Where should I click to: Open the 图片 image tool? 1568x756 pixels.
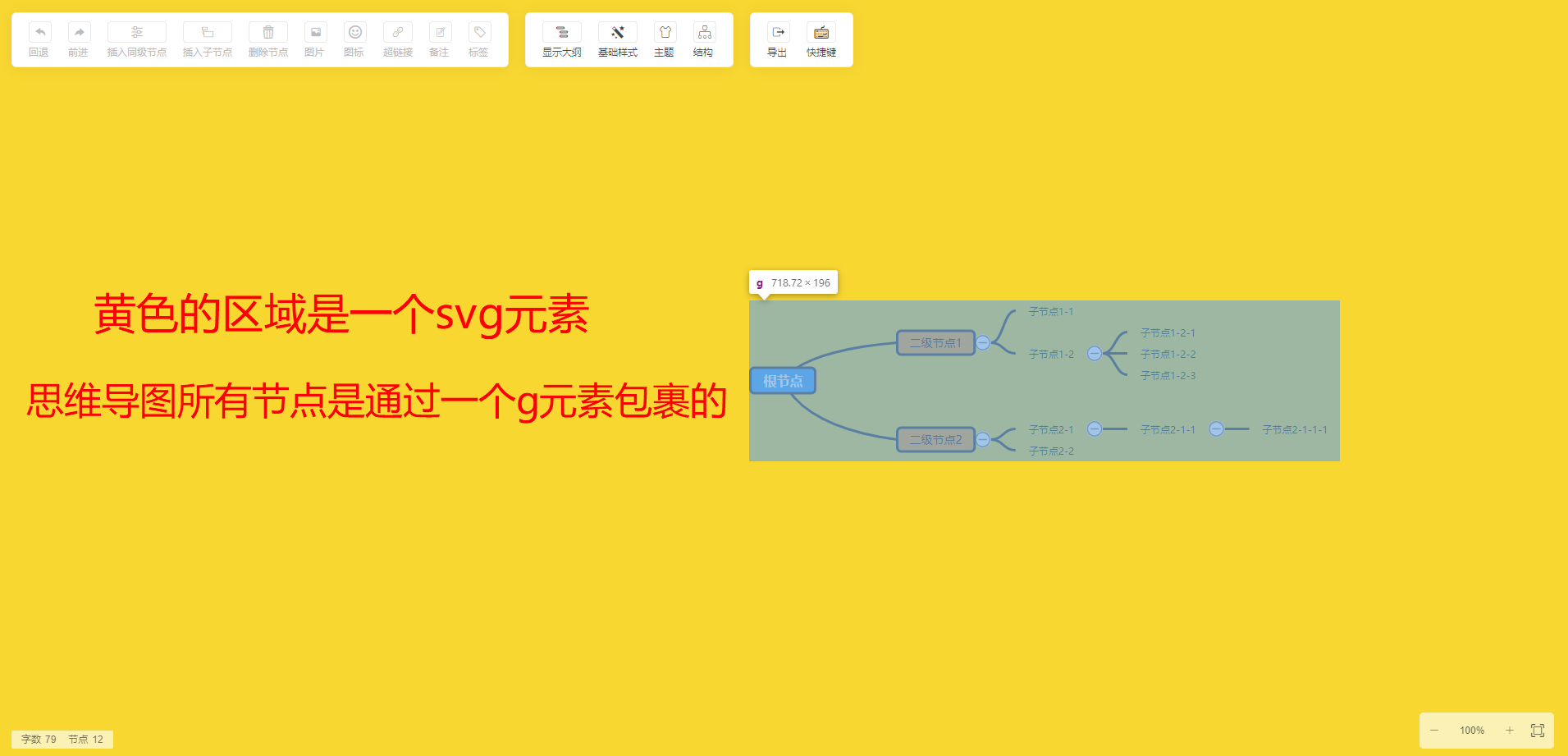pos(315,32)
